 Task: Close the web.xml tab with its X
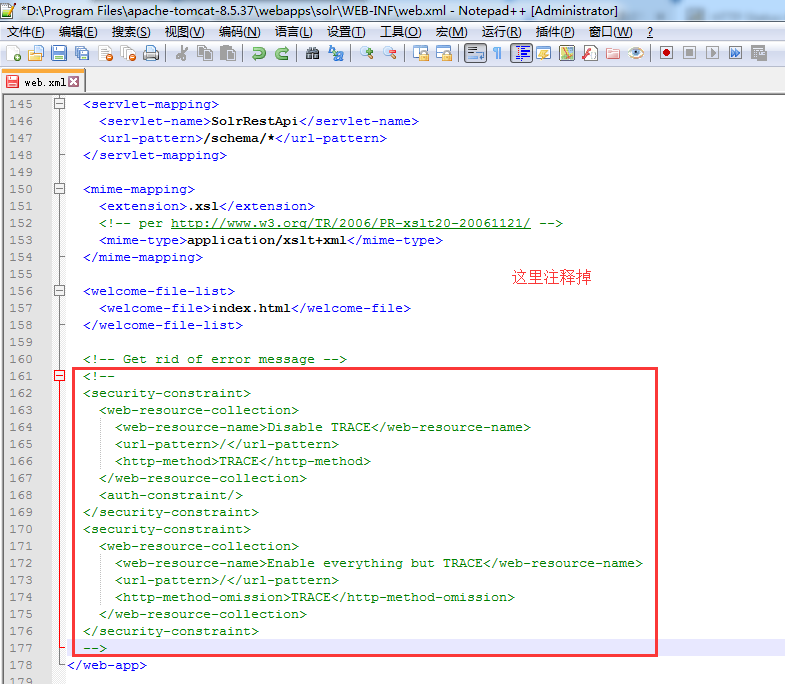coord(74,82)
